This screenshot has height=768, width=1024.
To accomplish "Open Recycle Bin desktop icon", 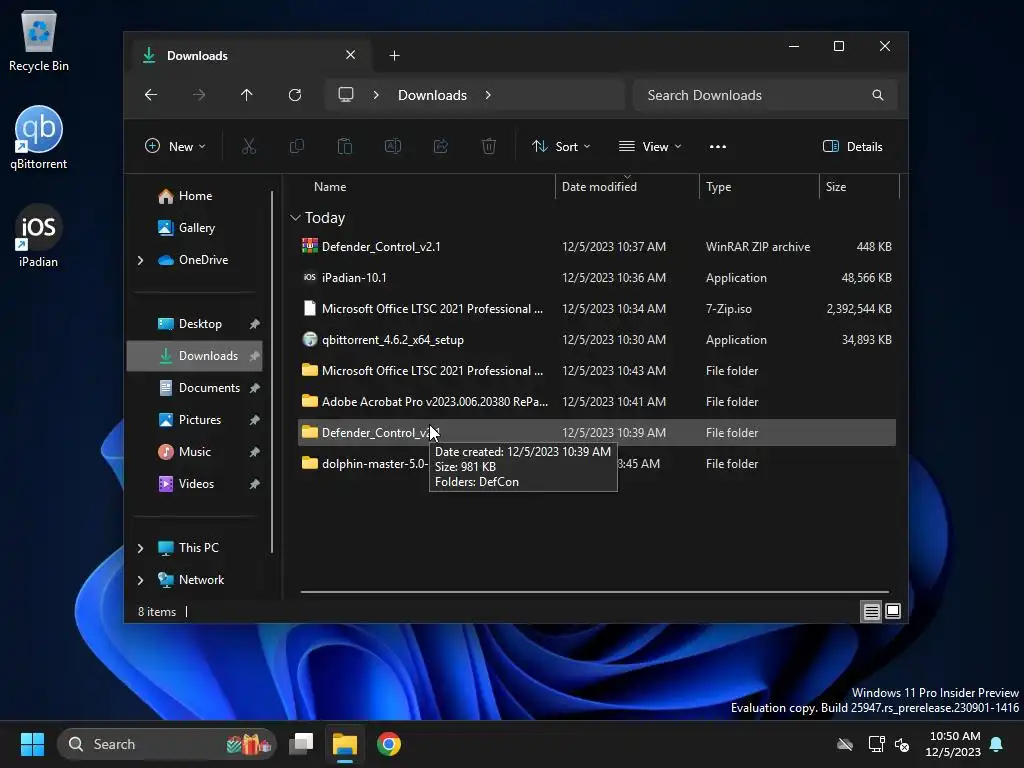I will coord(39,40).
